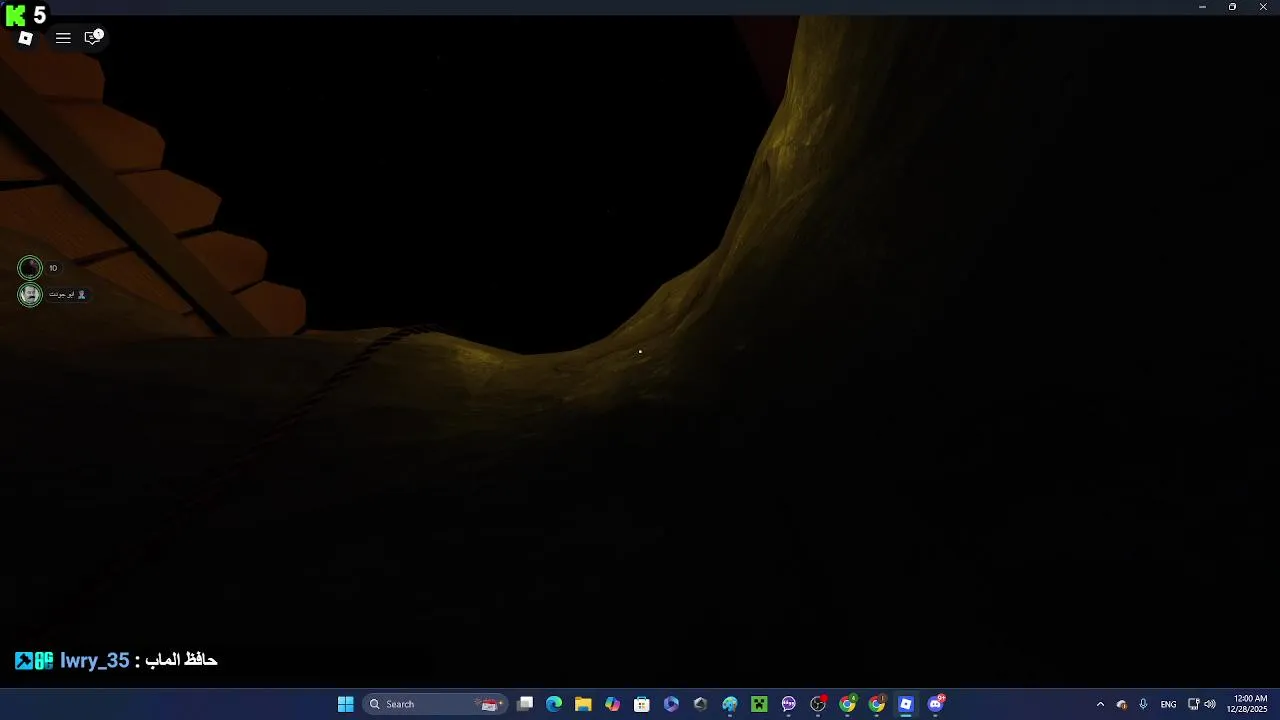Select the mustached player avatar in list

30,294
